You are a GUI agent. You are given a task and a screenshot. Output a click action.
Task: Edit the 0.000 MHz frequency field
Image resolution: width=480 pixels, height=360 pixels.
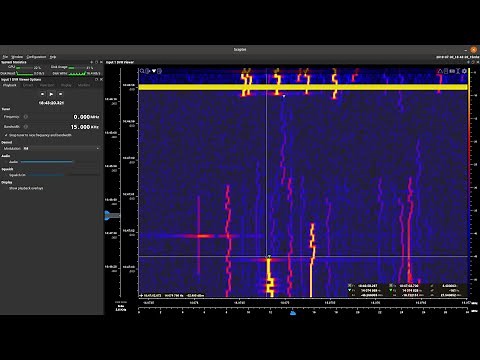point(86,117)
